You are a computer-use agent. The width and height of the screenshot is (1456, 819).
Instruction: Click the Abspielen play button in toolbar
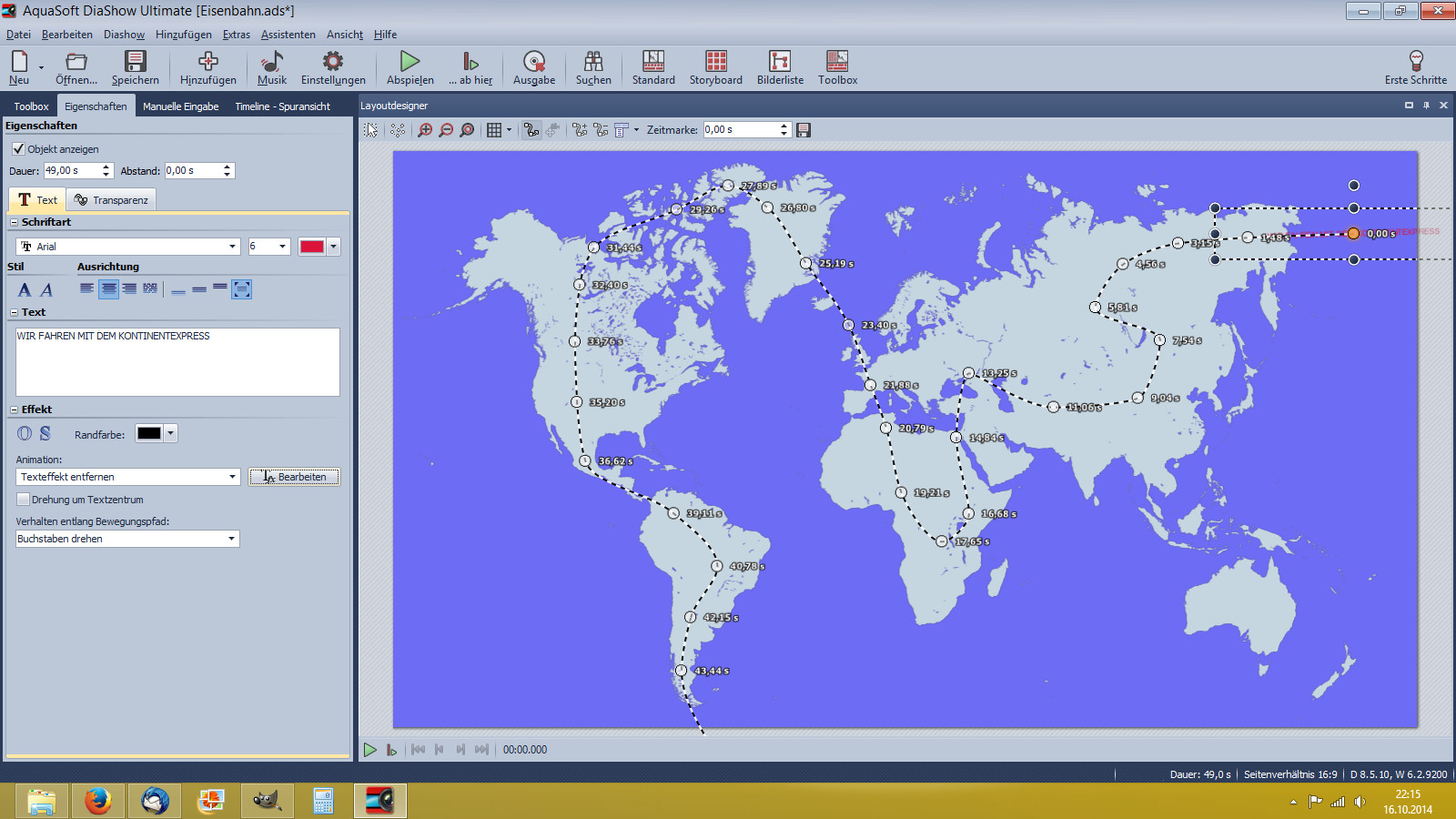pos(409,67)
